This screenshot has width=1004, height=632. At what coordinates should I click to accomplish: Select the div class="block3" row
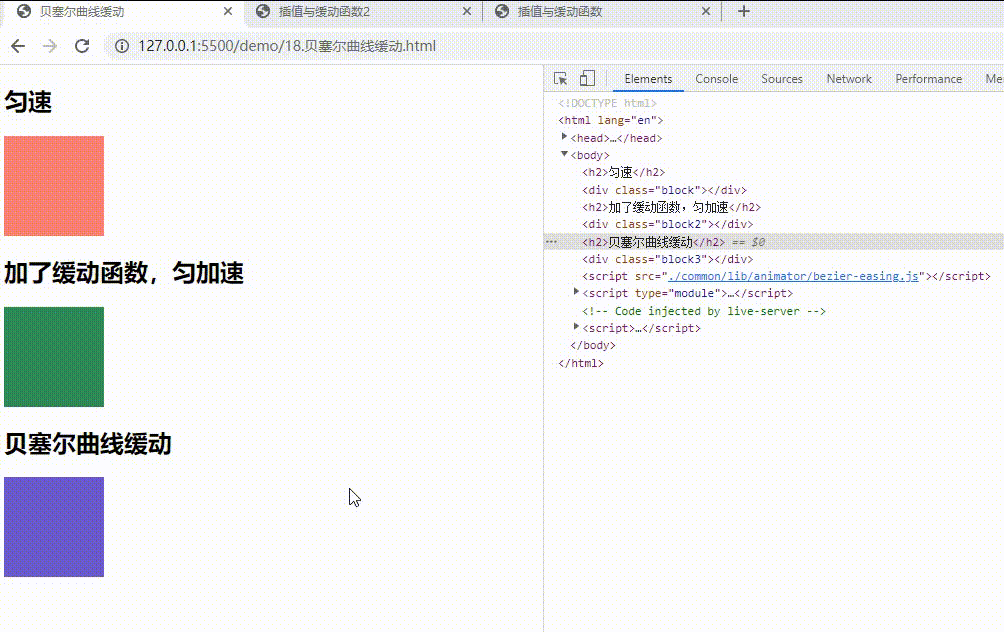point(668,259)
